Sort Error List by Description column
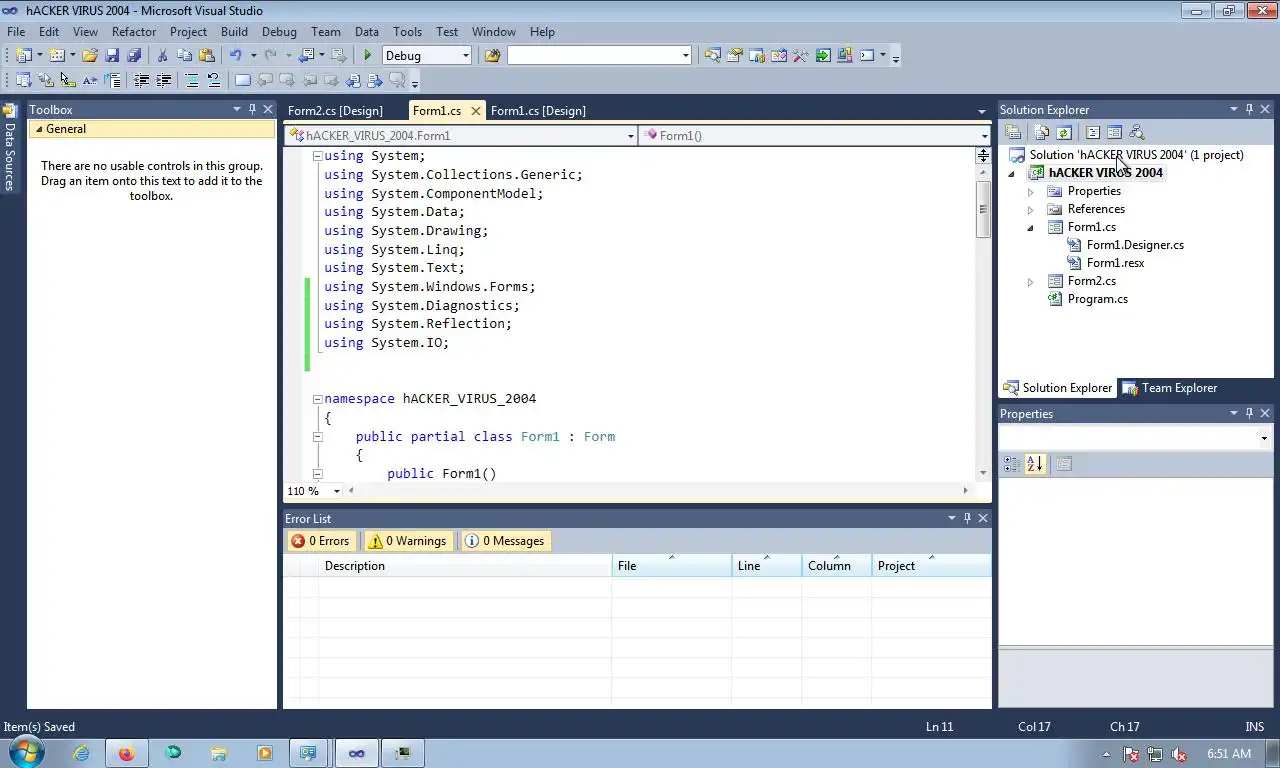The image size is (1280, 768). tap(465, 566)
